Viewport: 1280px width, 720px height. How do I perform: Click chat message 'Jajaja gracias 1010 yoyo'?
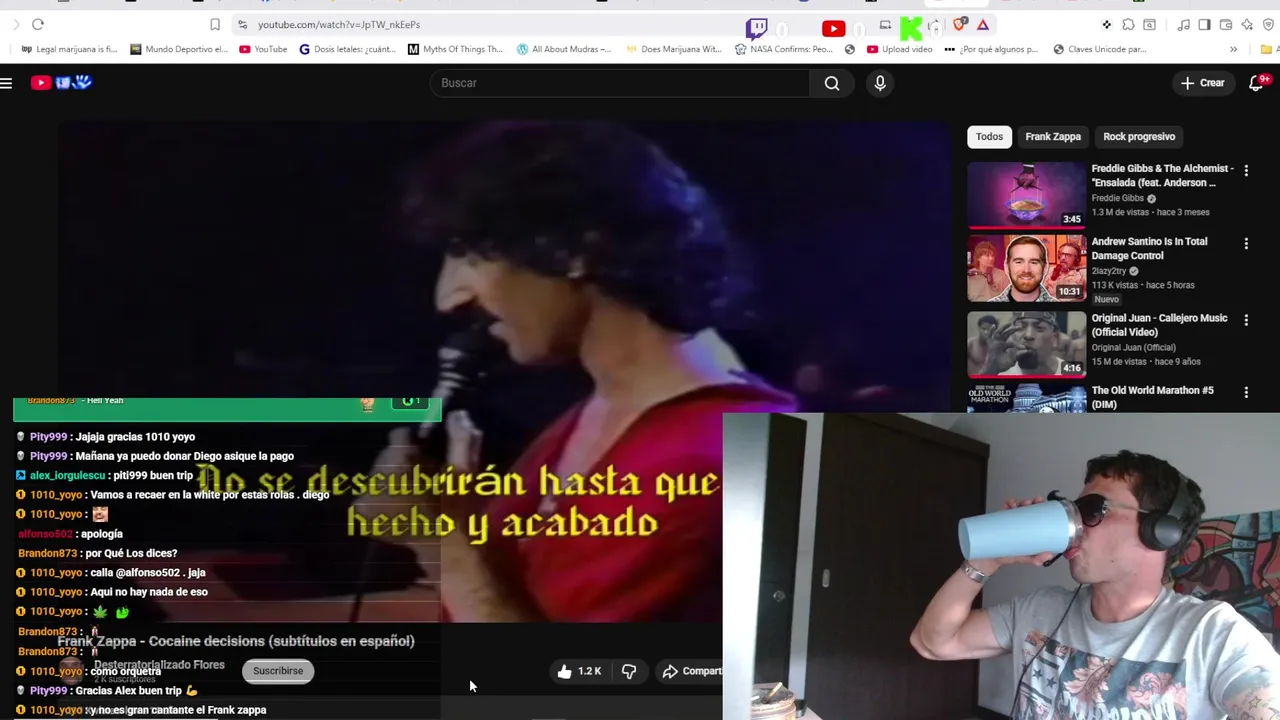pyautogui.click(x=135, y=437)
